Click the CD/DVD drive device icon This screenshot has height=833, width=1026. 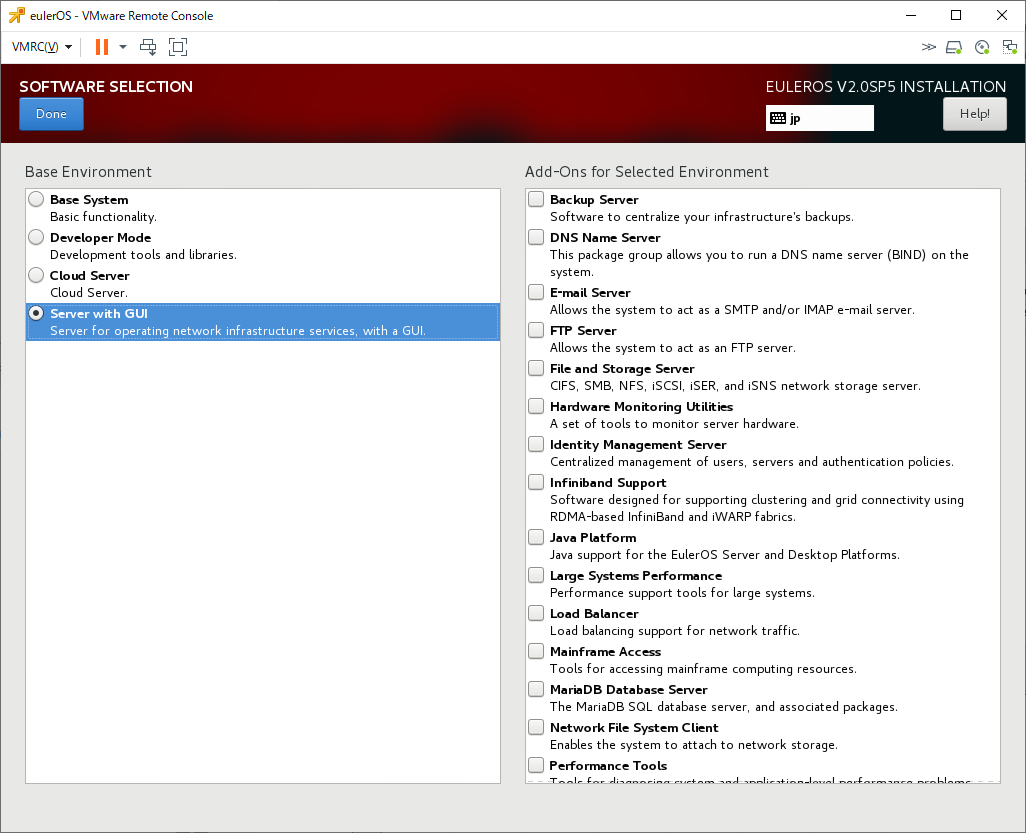point(982,47)
